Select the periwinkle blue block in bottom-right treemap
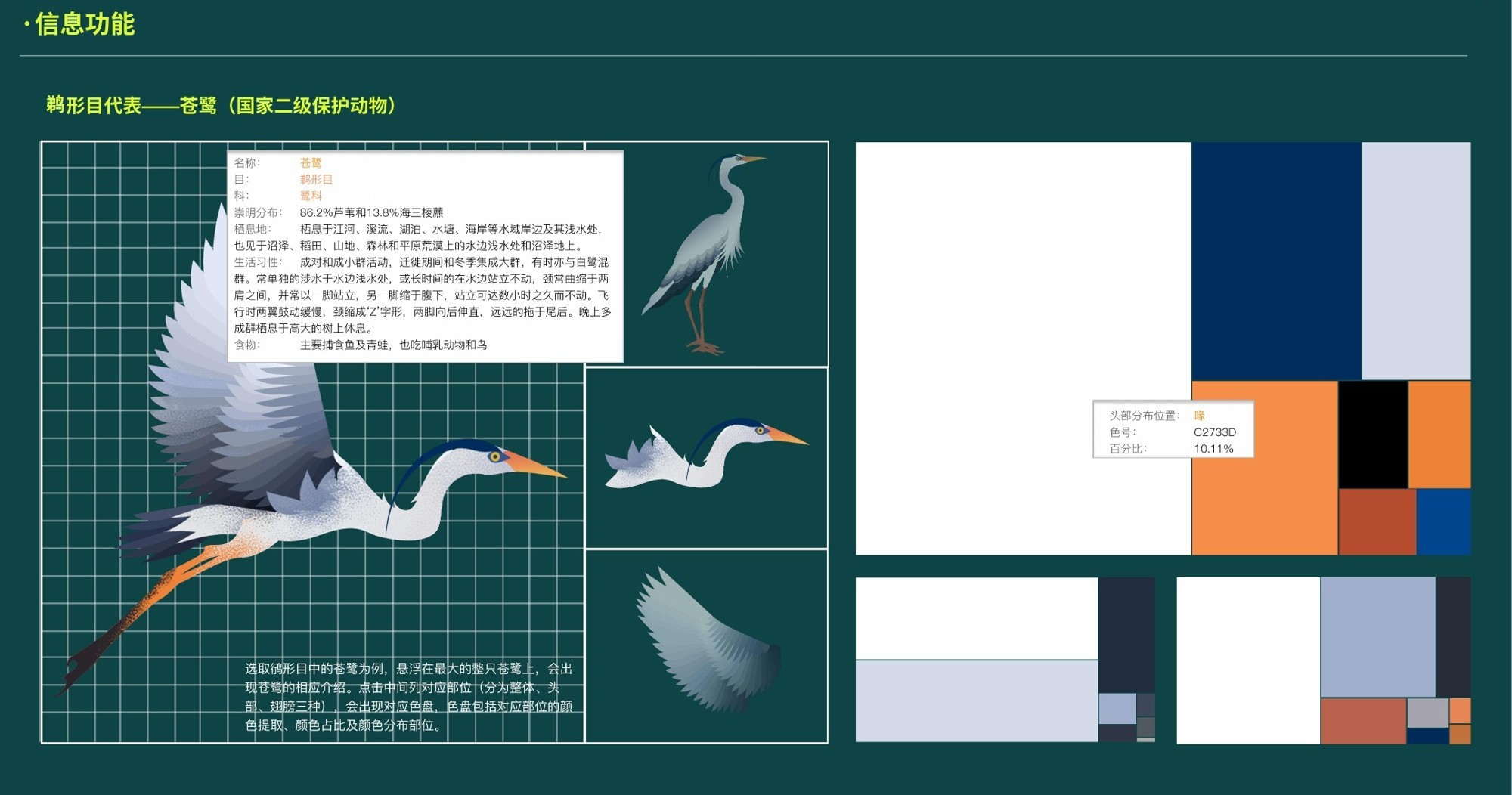Screen dimensions: 1512x795 click(1377, 637)
